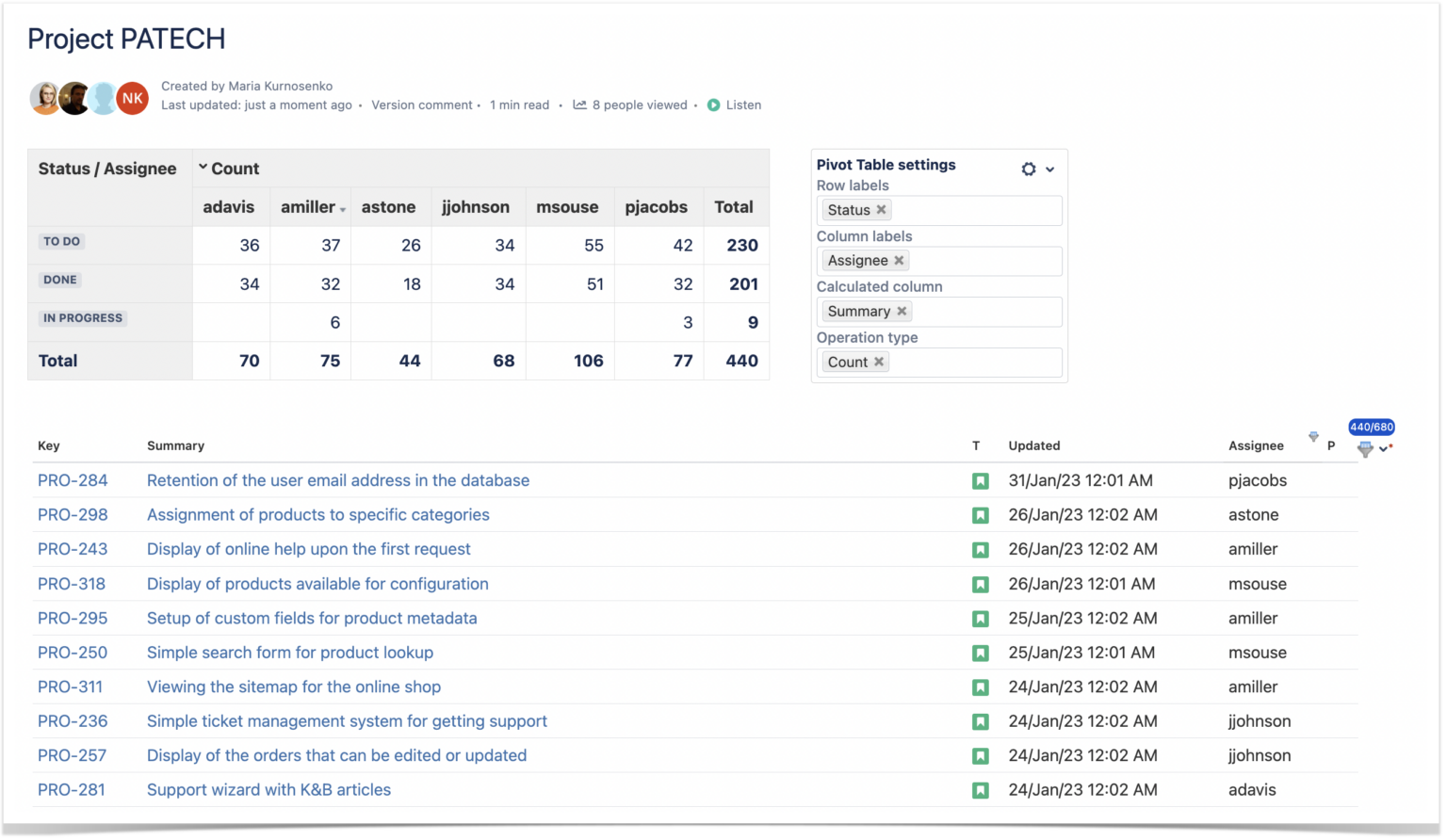
Task: Open issue PRO-284
Action: (73, 480)
